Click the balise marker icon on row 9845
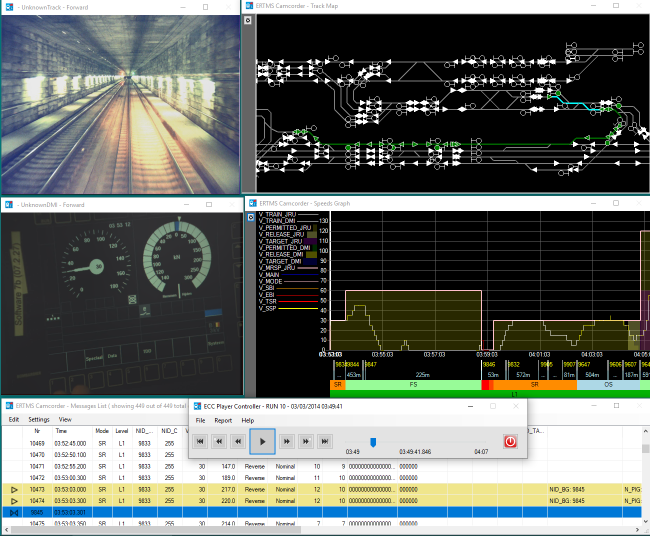This screenshot has width=650, height=536. [14, 512]
